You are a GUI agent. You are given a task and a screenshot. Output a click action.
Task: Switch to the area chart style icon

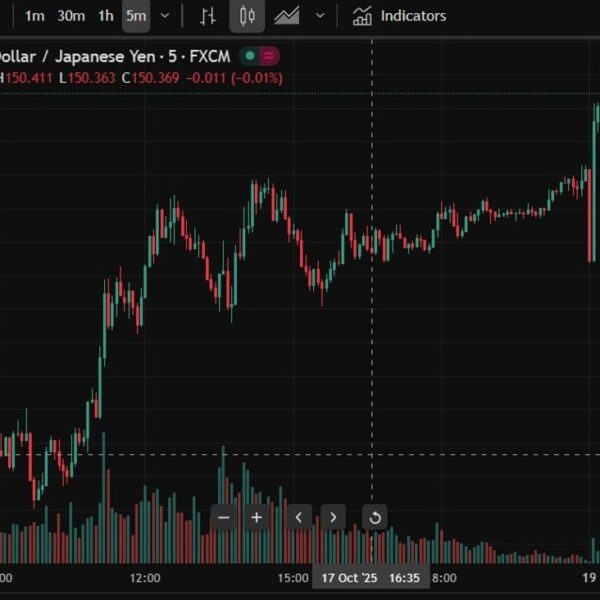(287, 16)
